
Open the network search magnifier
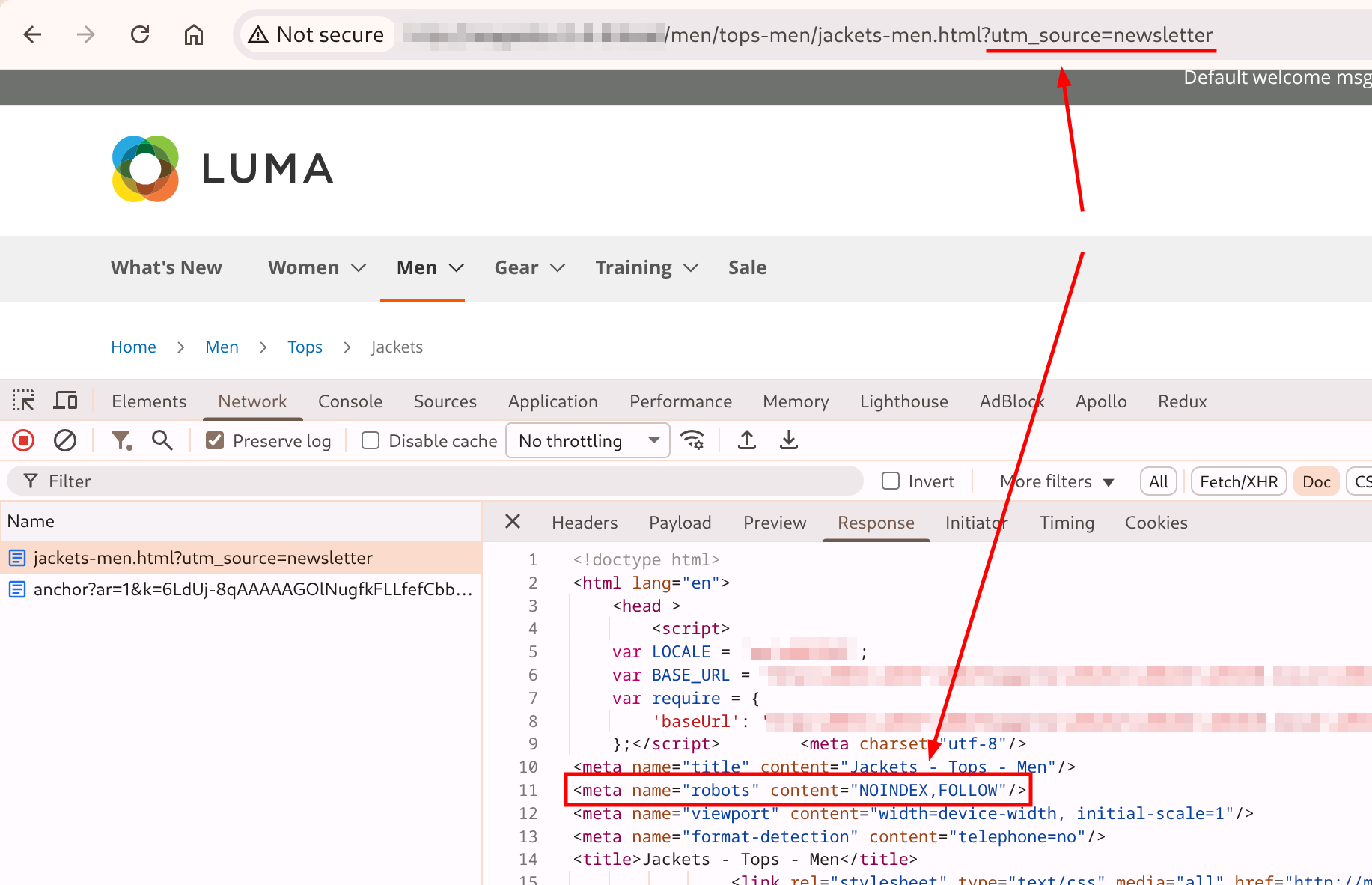tap(162, 440)
